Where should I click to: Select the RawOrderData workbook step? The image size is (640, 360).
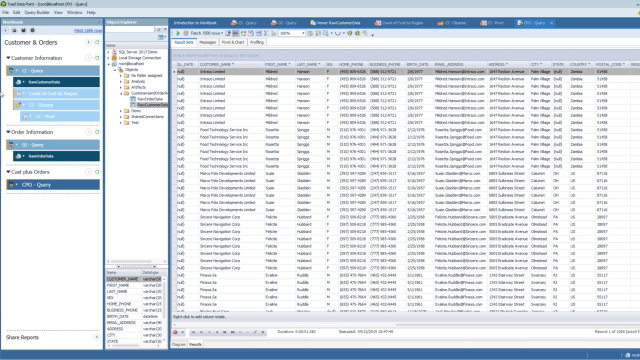tap(56, 156)
